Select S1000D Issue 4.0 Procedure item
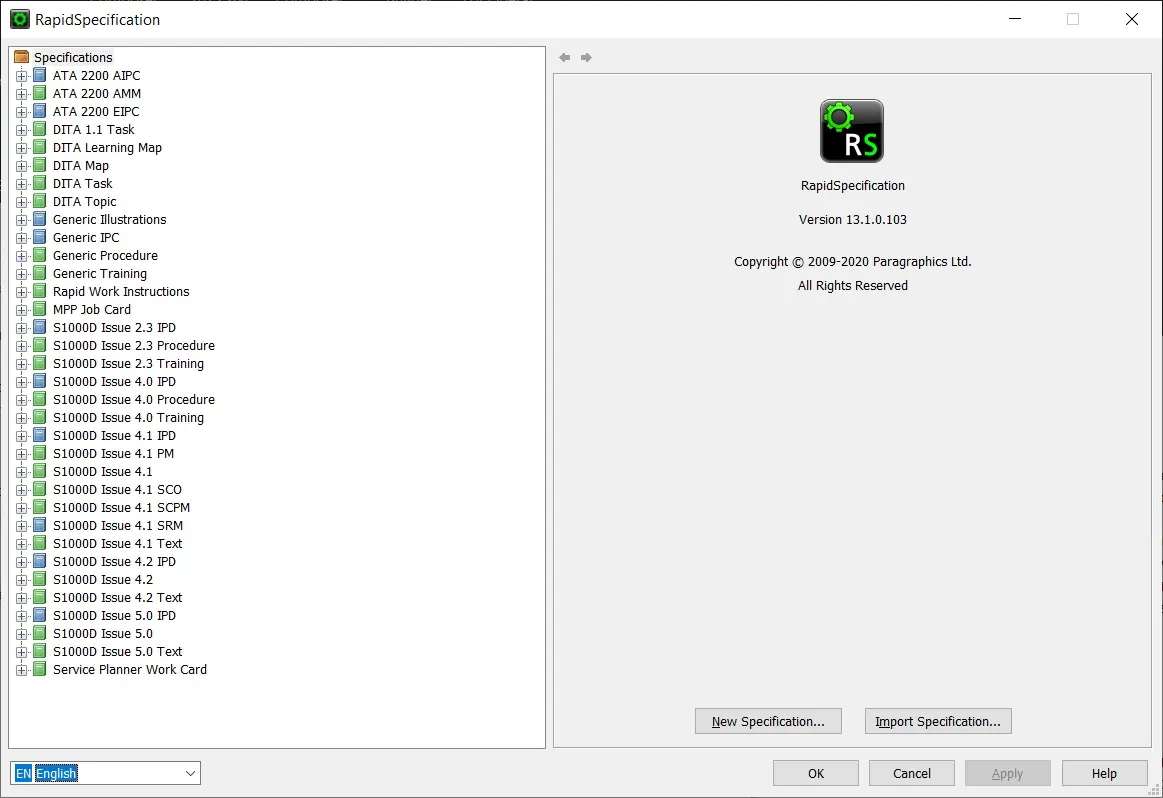Viewport: 1163px width, 798px height. 134,399
